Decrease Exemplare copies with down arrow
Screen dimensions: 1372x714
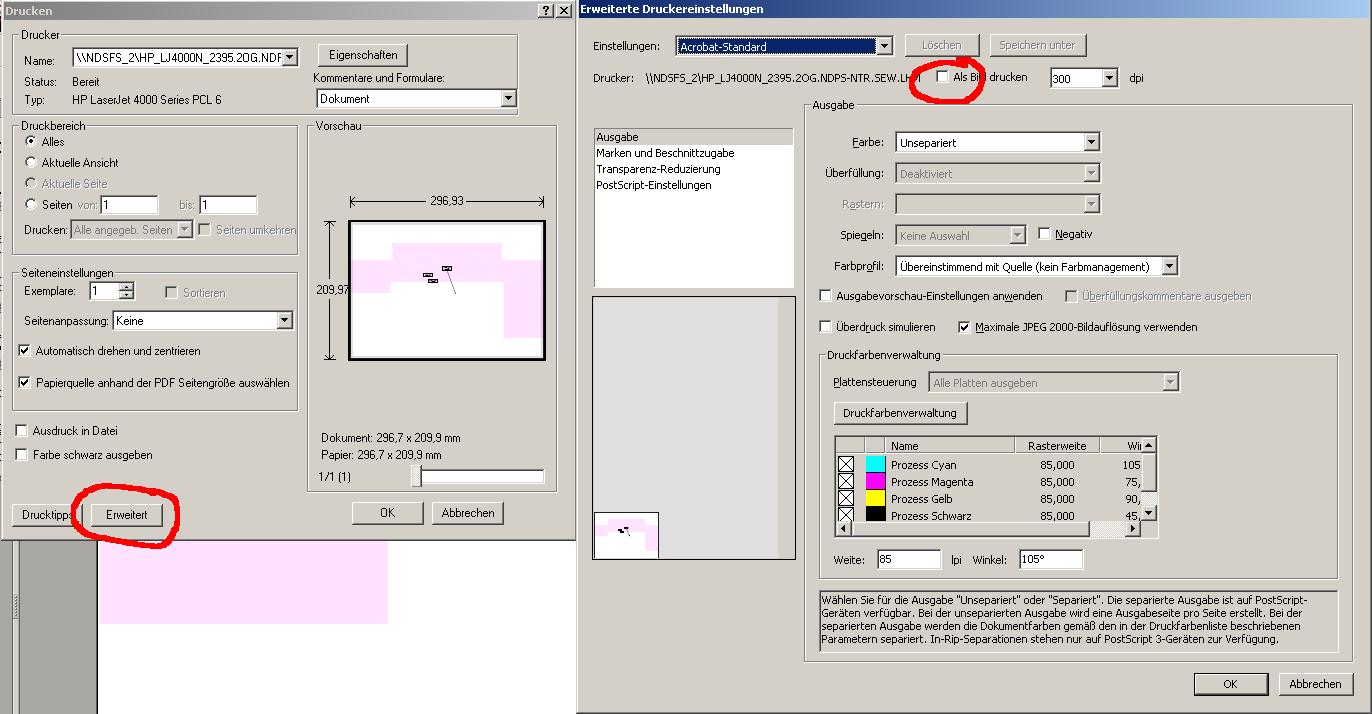point(126,296)
